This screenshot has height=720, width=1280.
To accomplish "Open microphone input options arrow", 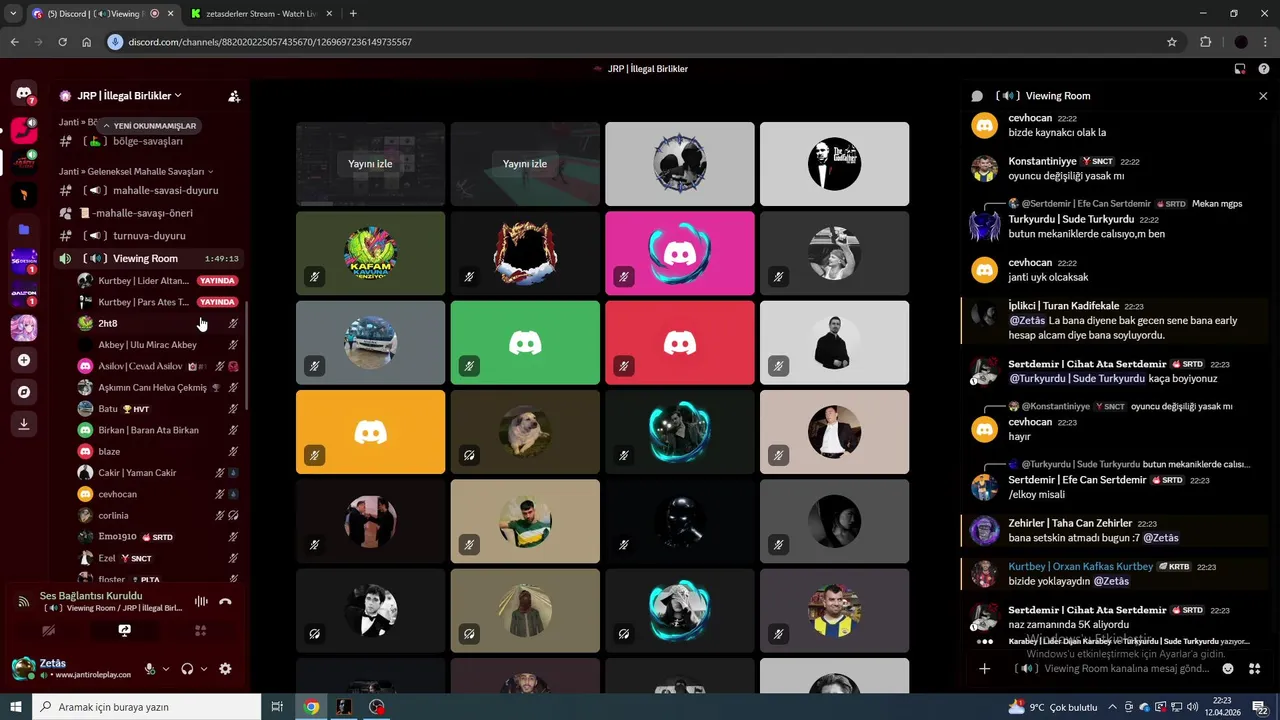I will pos(166,669).
